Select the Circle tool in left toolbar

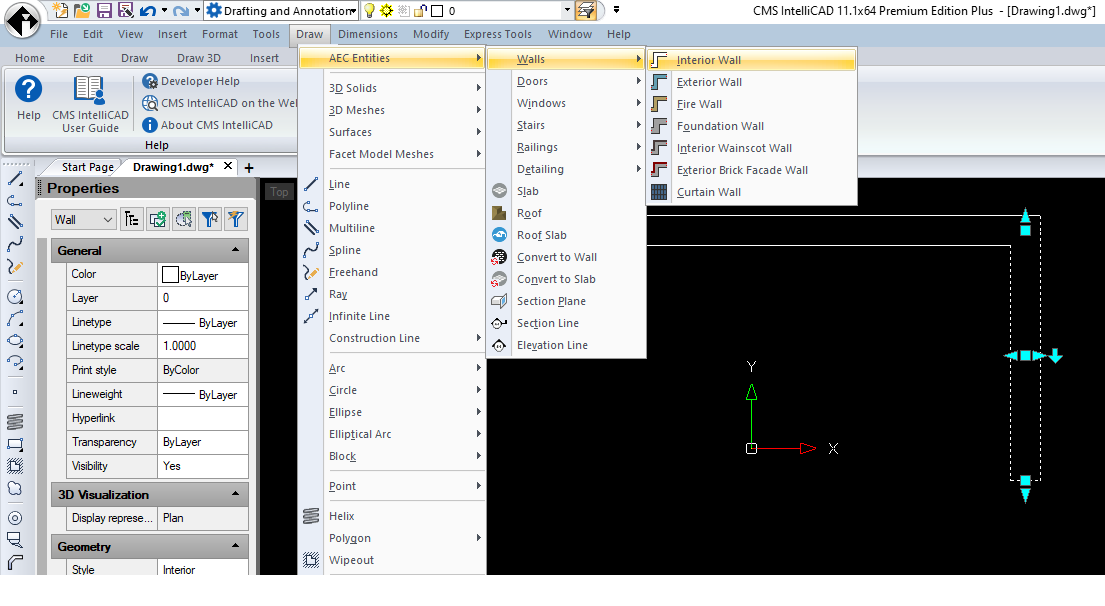click(15, 297)
